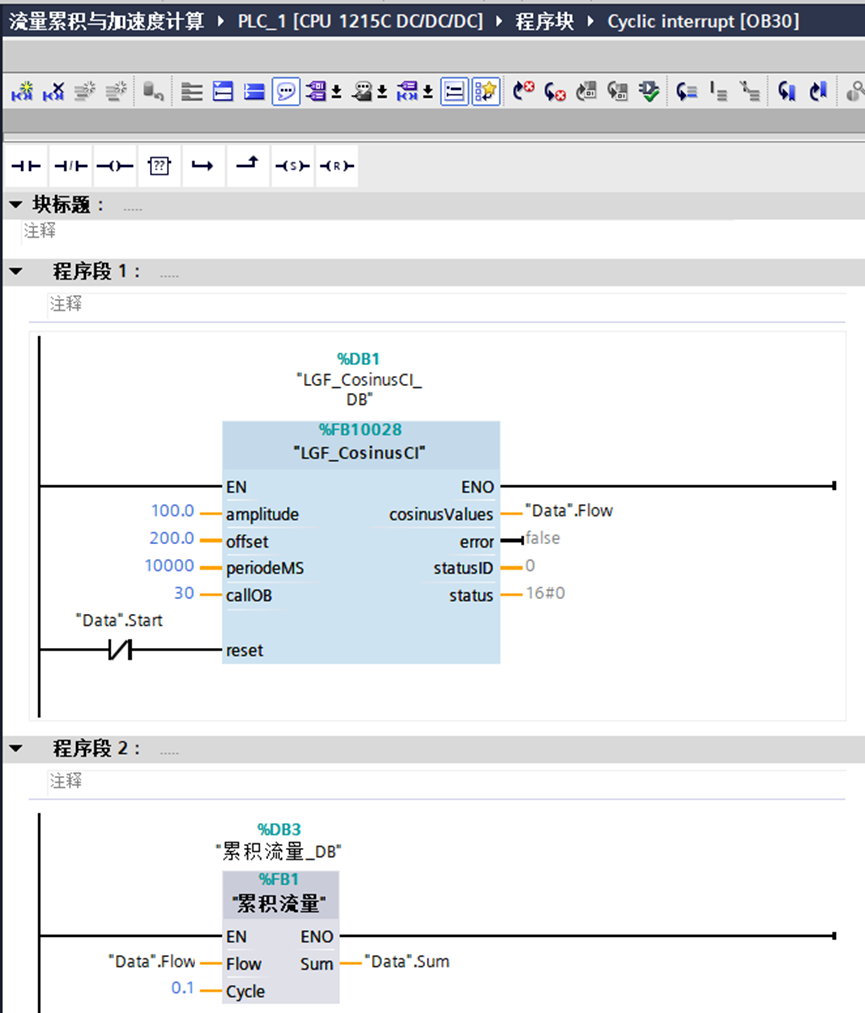Image resolution: width=865 pixels, height=1013 pixels.
Task: Click second gray arrow-with-block icon before green check
Action: click(x=618, y=92)
